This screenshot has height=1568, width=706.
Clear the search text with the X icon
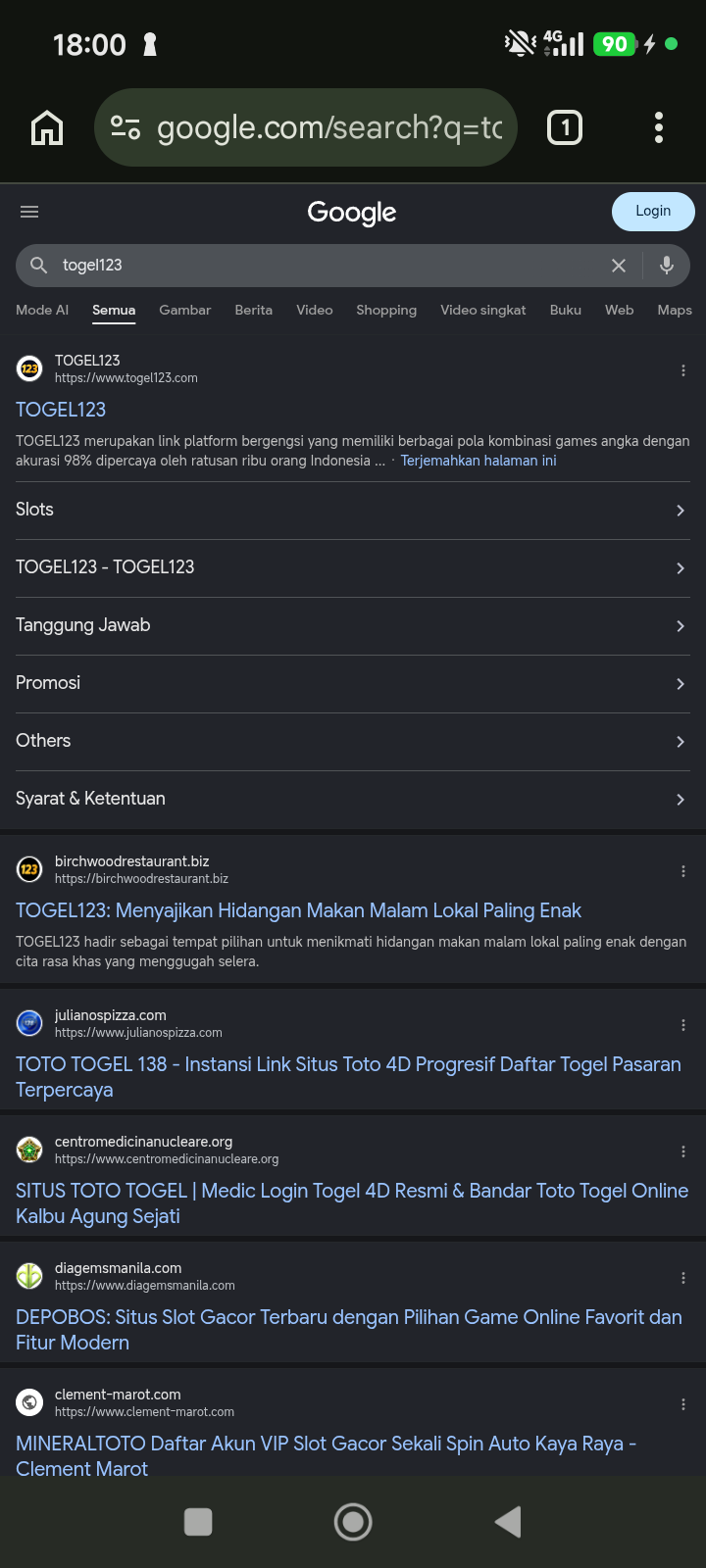(x=619, y=266)
